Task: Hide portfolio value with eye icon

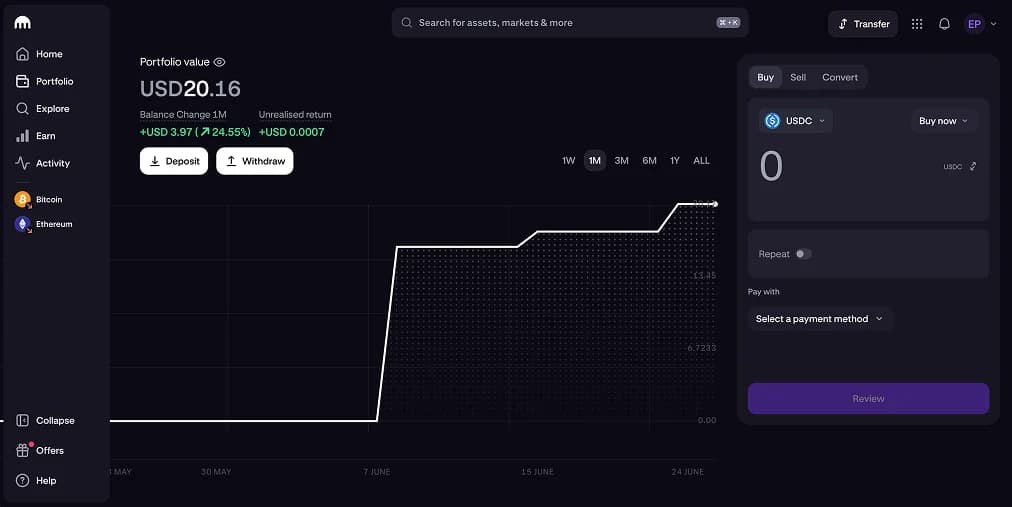Action: click(219, 62)
